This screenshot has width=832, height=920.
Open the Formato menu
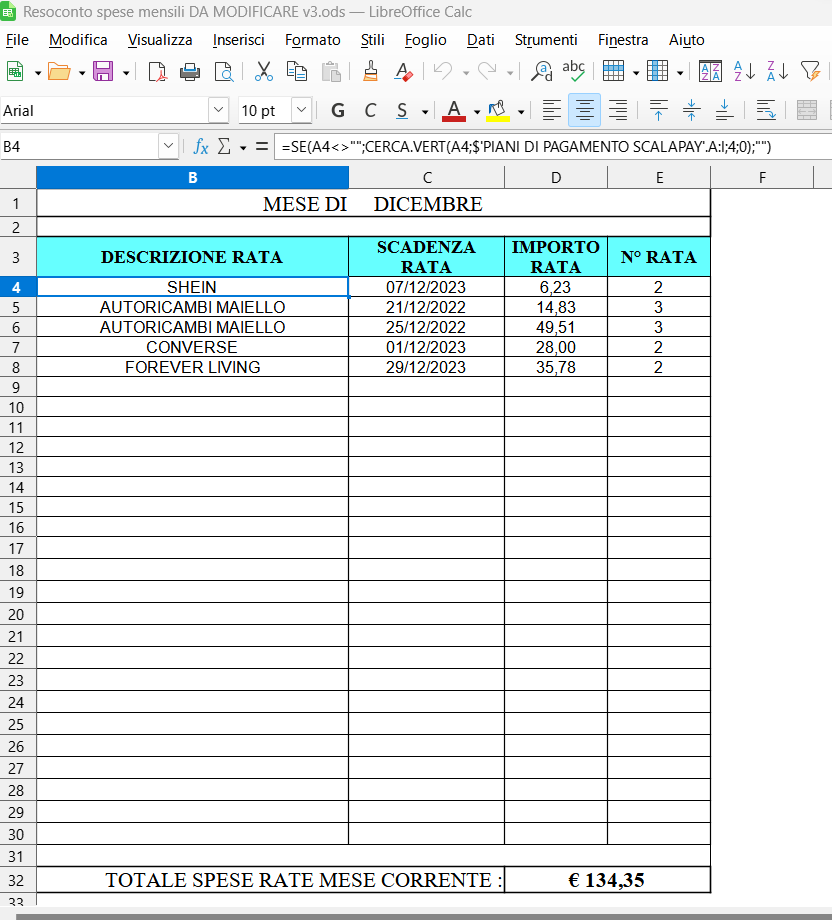(x=312, y=40)
